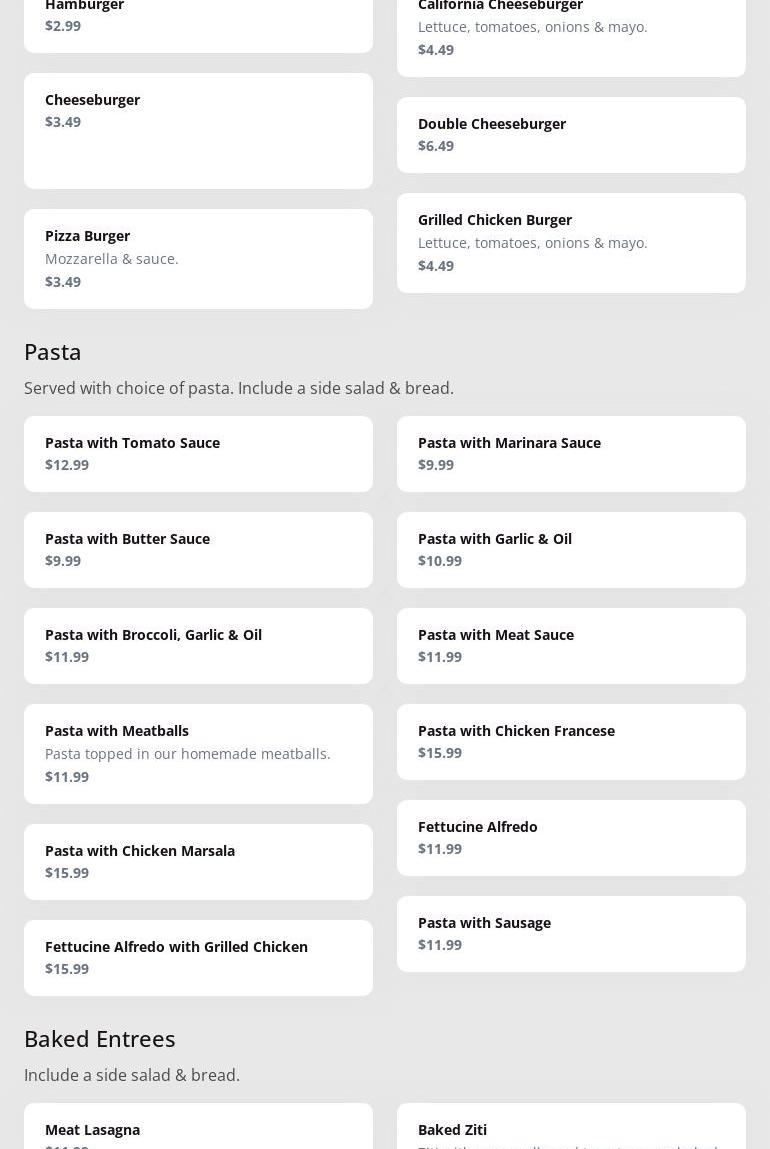
Task: Open the Meat Lasagna entree
Action: (198, 1130)
